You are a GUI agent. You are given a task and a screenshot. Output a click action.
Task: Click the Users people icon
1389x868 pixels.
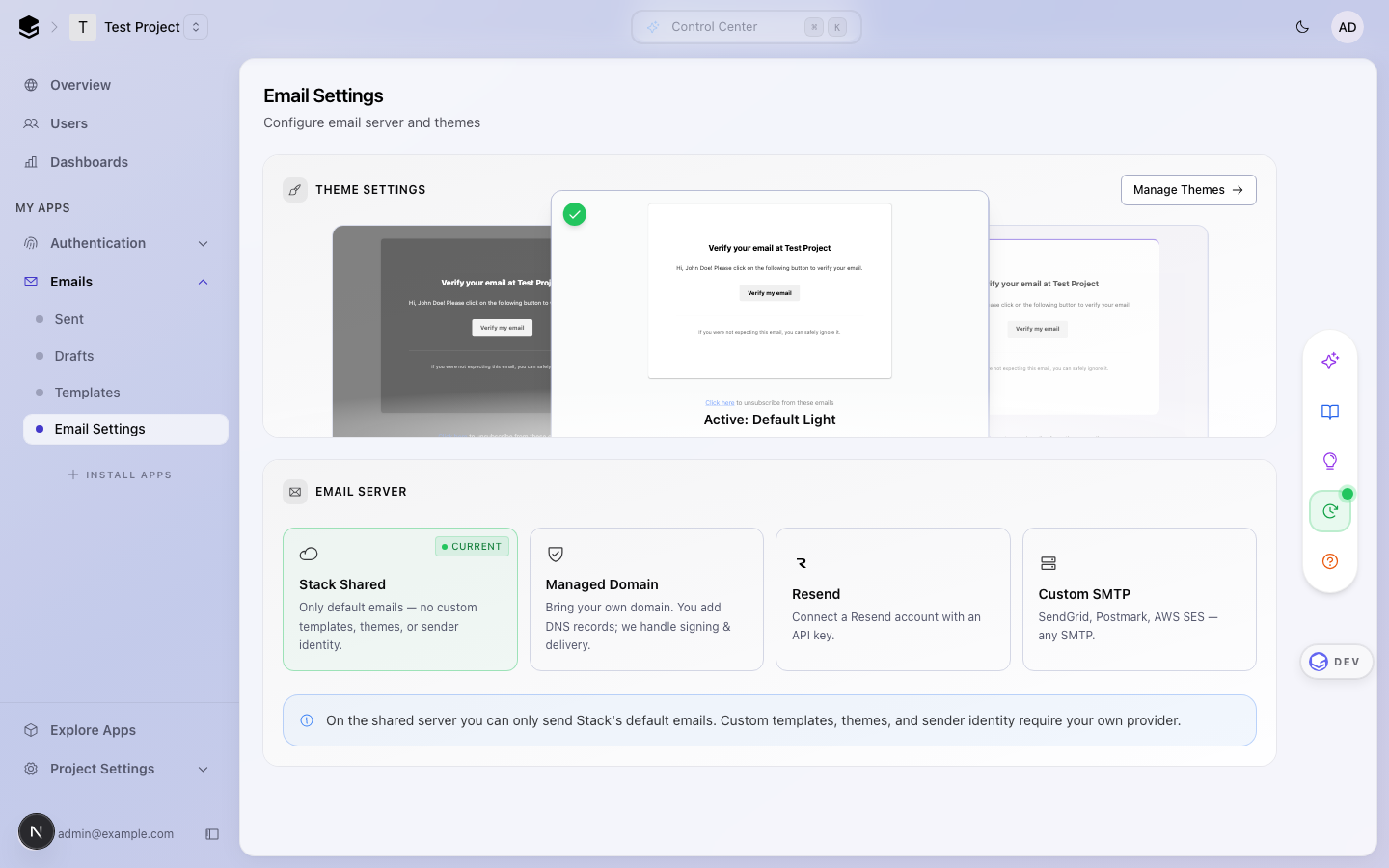[x=31, y=123]
